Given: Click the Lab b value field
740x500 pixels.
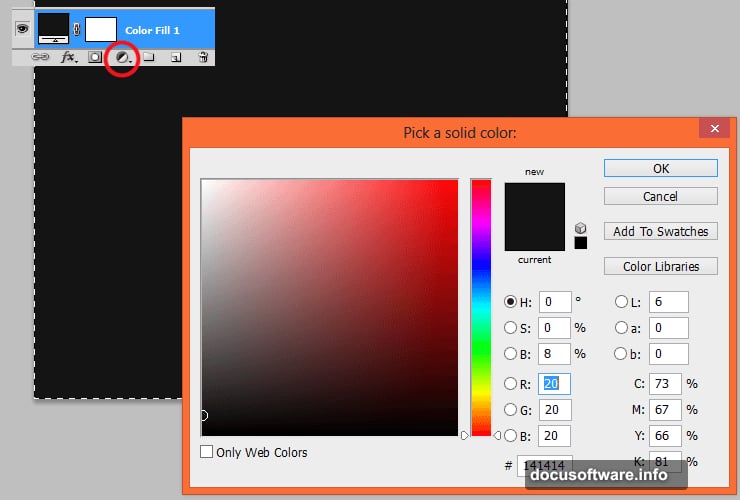Looking at the screenshot, I should [x=669, y=354].
